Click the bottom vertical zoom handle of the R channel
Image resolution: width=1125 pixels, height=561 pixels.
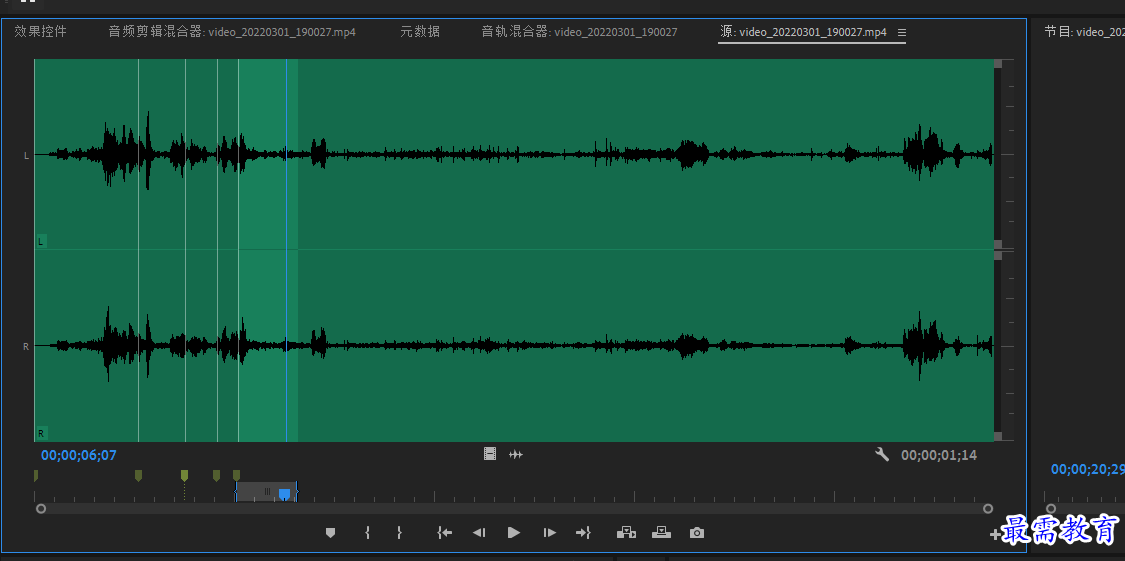[x=997, y=436]
